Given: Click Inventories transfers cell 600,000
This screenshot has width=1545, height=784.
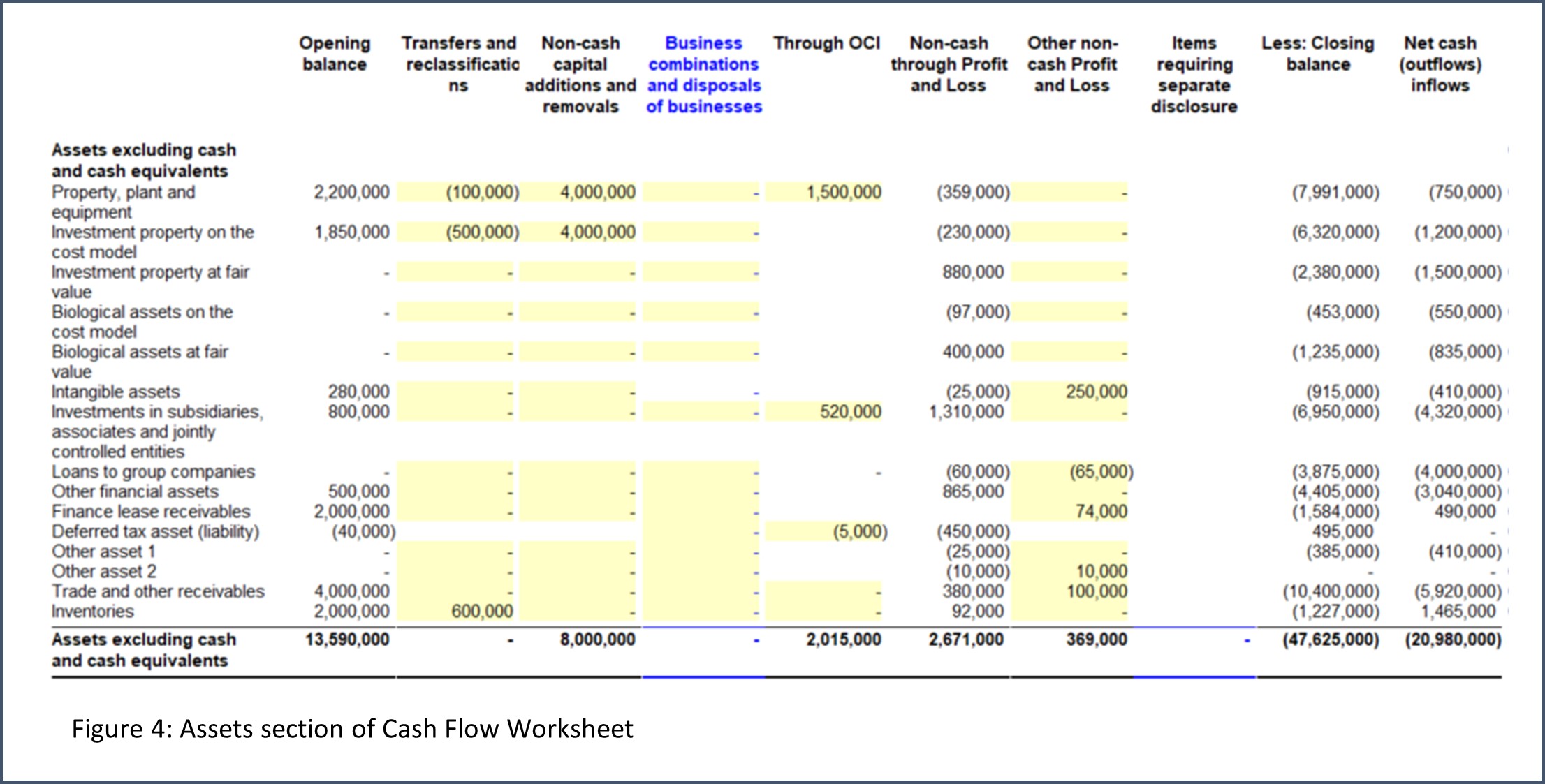Looking at the screenshot, I should 481,611.
